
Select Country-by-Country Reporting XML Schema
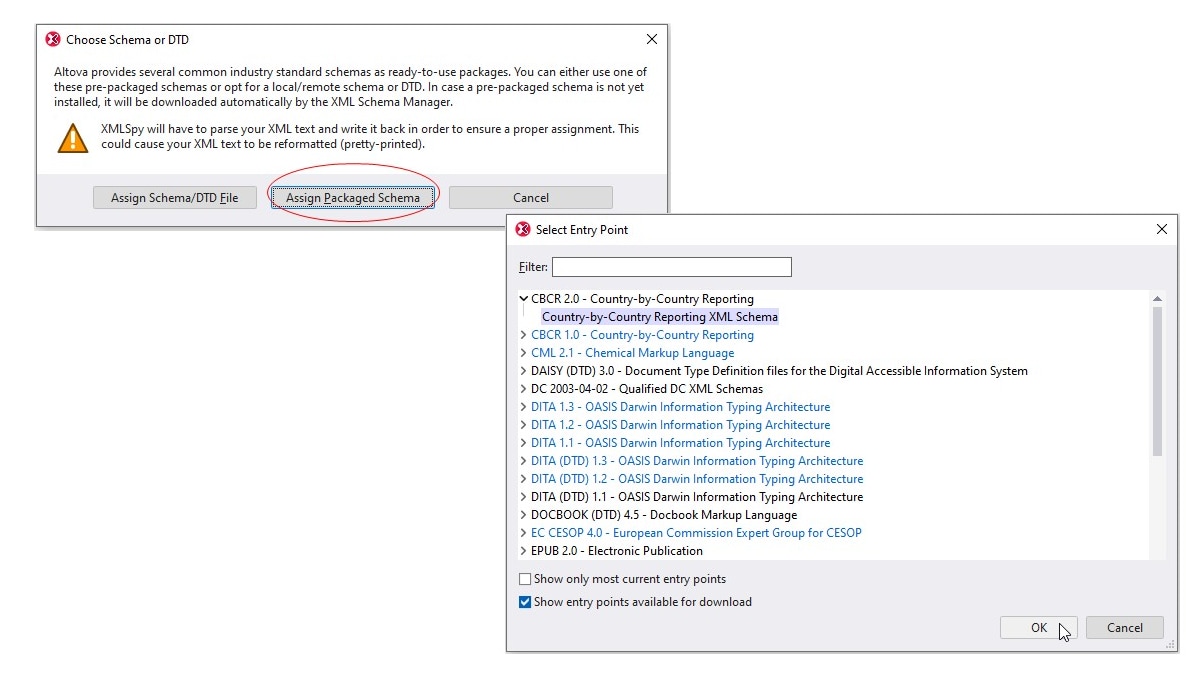point(658,316)
